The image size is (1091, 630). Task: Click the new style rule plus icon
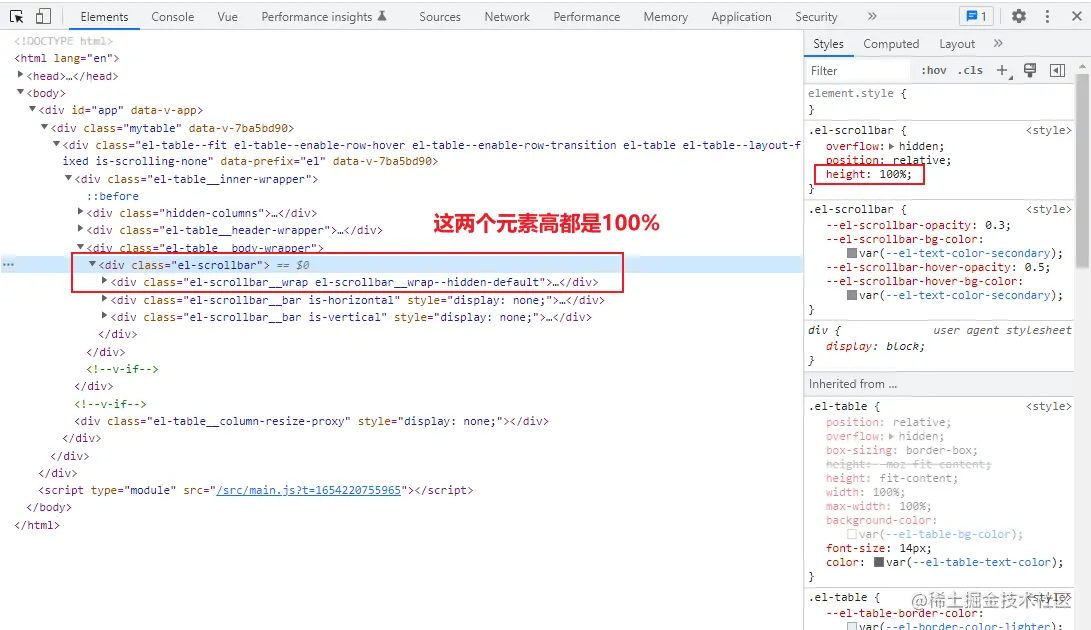[1003, 70]
